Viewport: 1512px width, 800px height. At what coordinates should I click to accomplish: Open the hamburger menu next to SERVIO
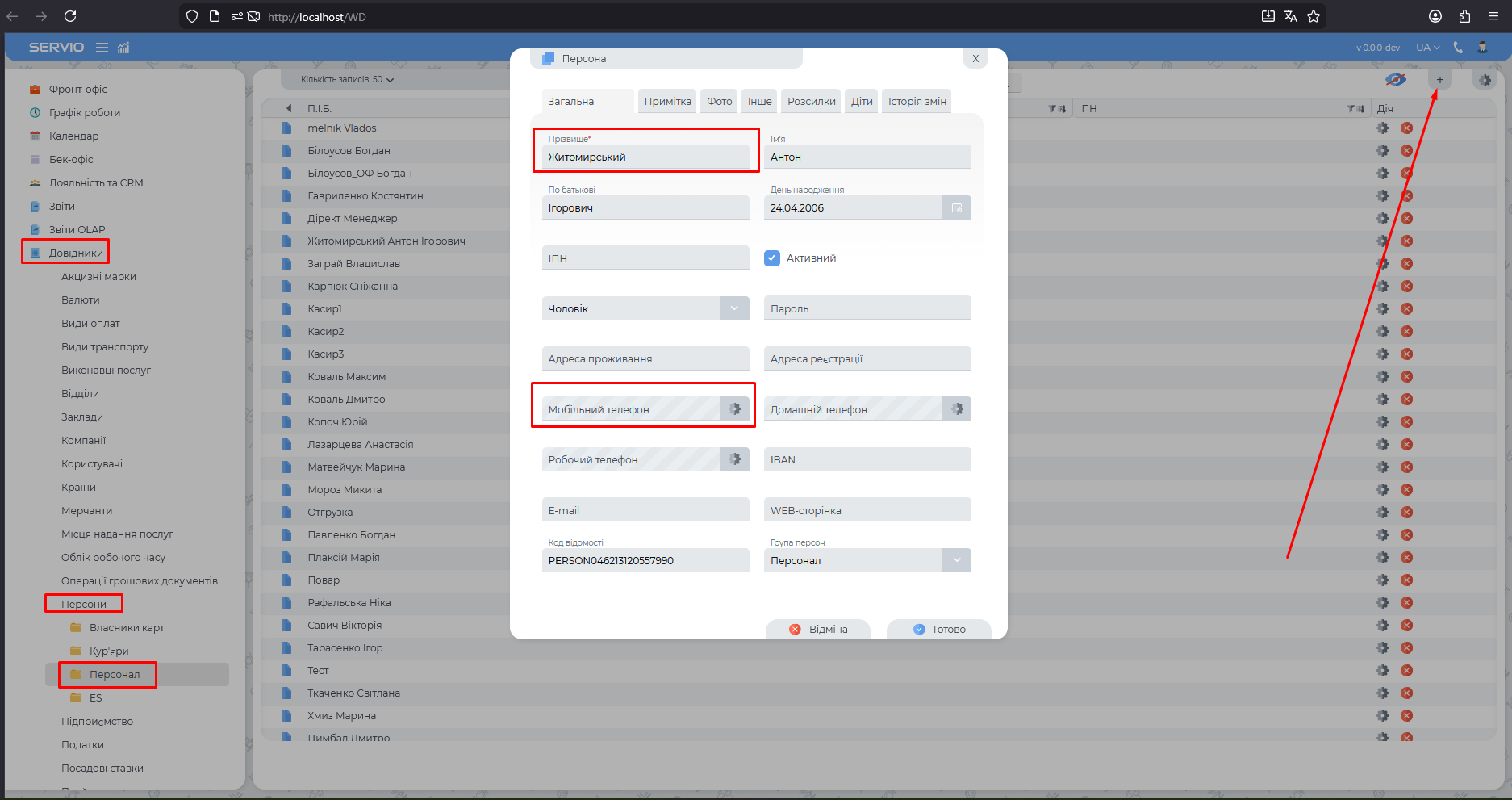[x=102, y=48]
